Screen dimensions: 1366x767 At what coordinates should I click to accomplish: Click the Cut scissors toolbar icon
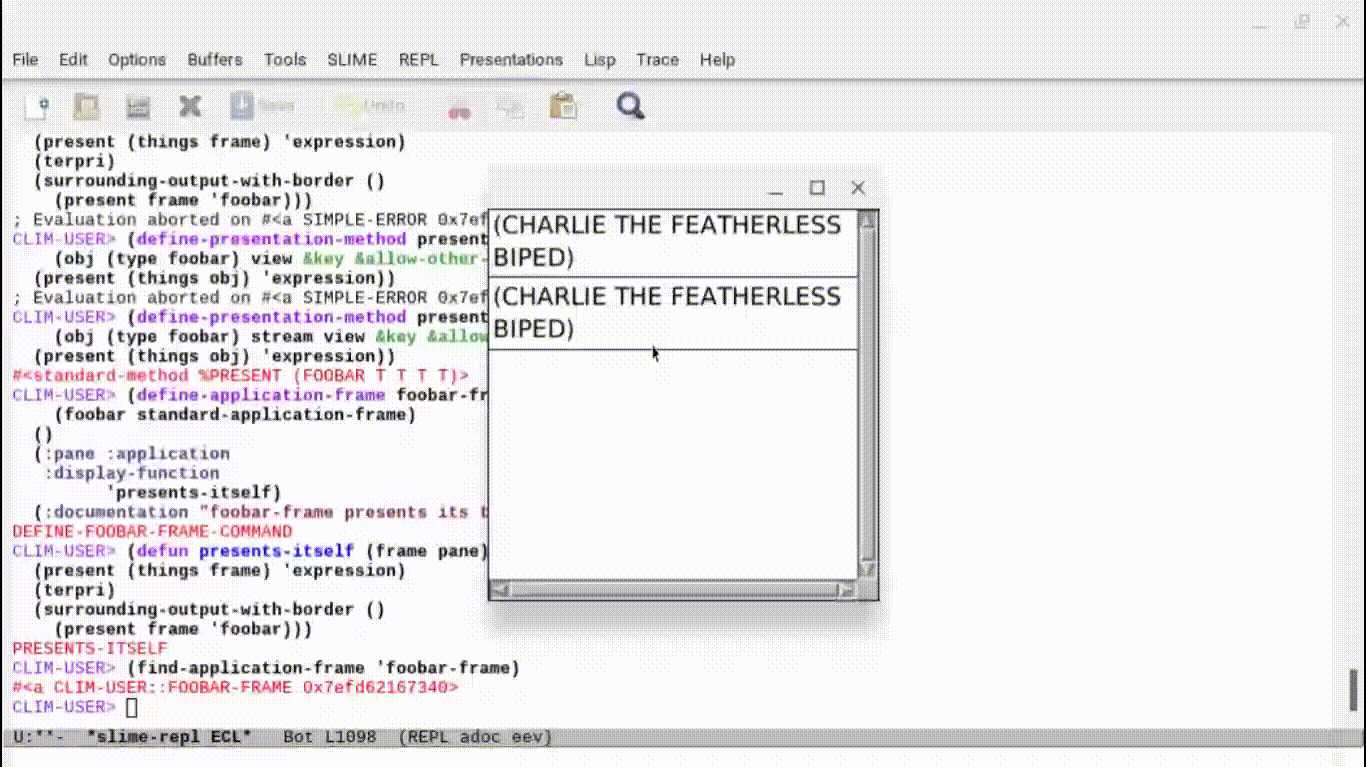click(x=459, y=108)
